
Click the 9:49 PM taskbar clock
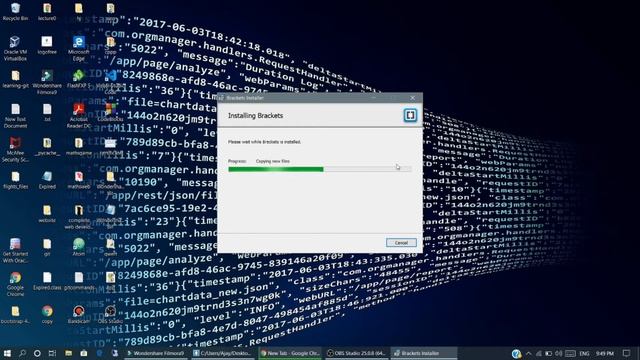[604, 353]
